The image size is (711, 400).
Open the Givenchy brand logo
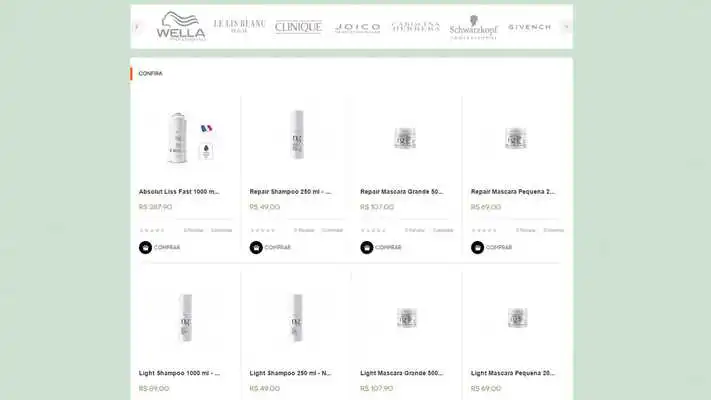(530, 27)
